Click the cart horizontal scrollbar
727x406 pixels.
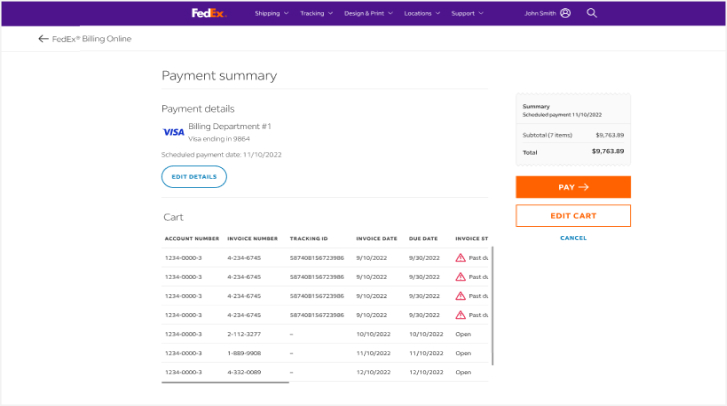(x=226, y=381)
